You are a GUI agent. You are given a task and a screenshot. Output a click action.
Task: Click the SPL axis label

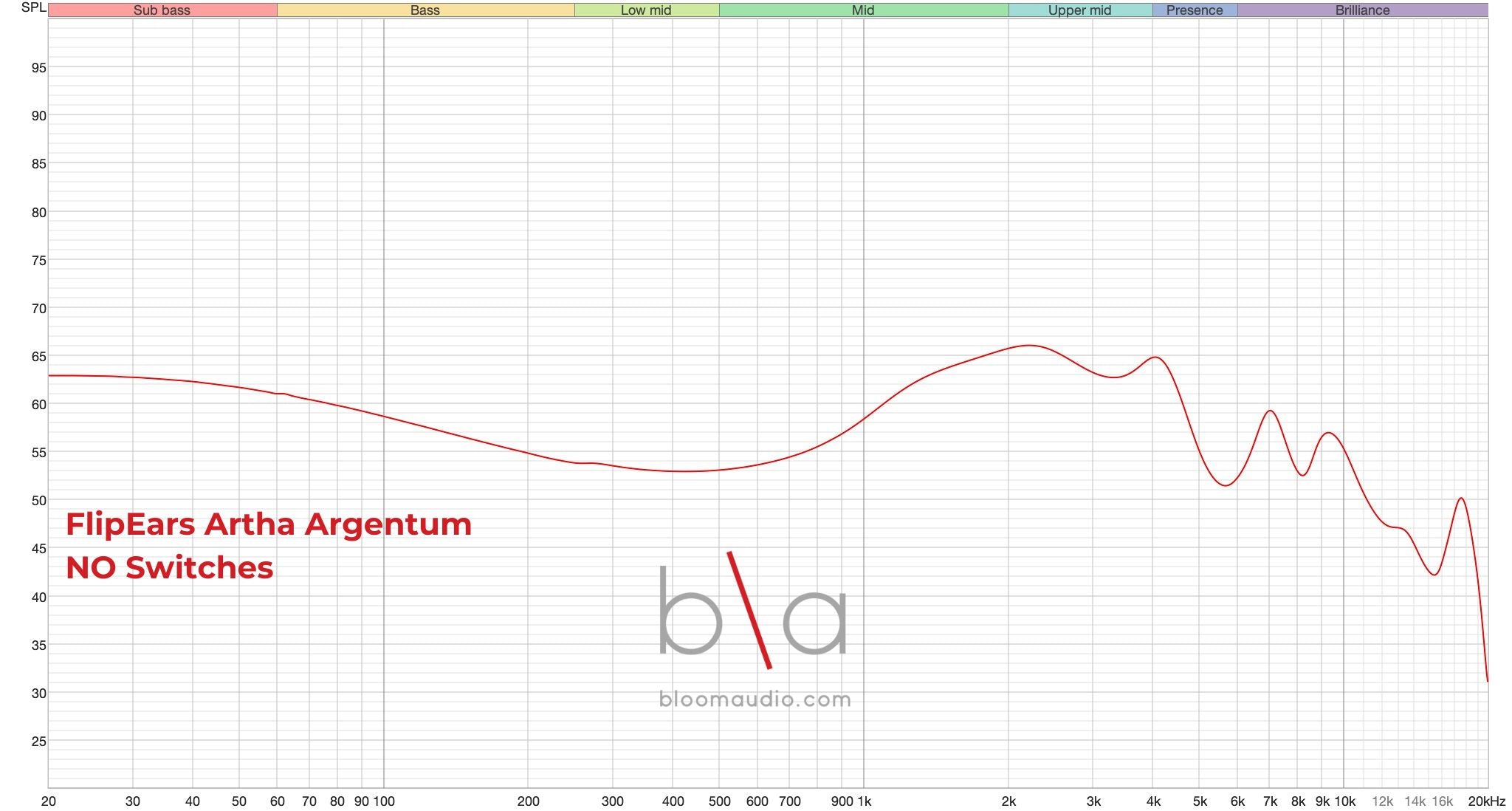(32, 7)
